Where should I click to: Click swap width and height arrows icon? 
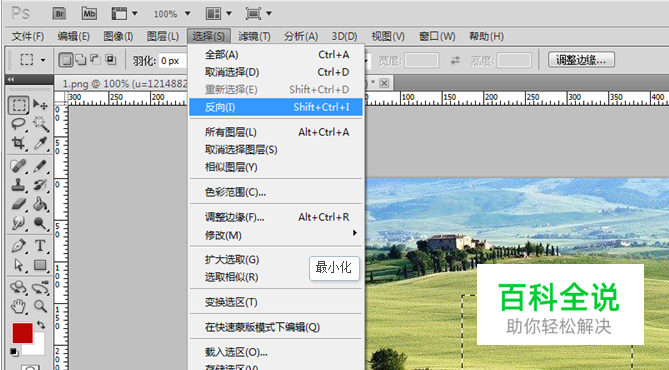click(x=455, y=61)
